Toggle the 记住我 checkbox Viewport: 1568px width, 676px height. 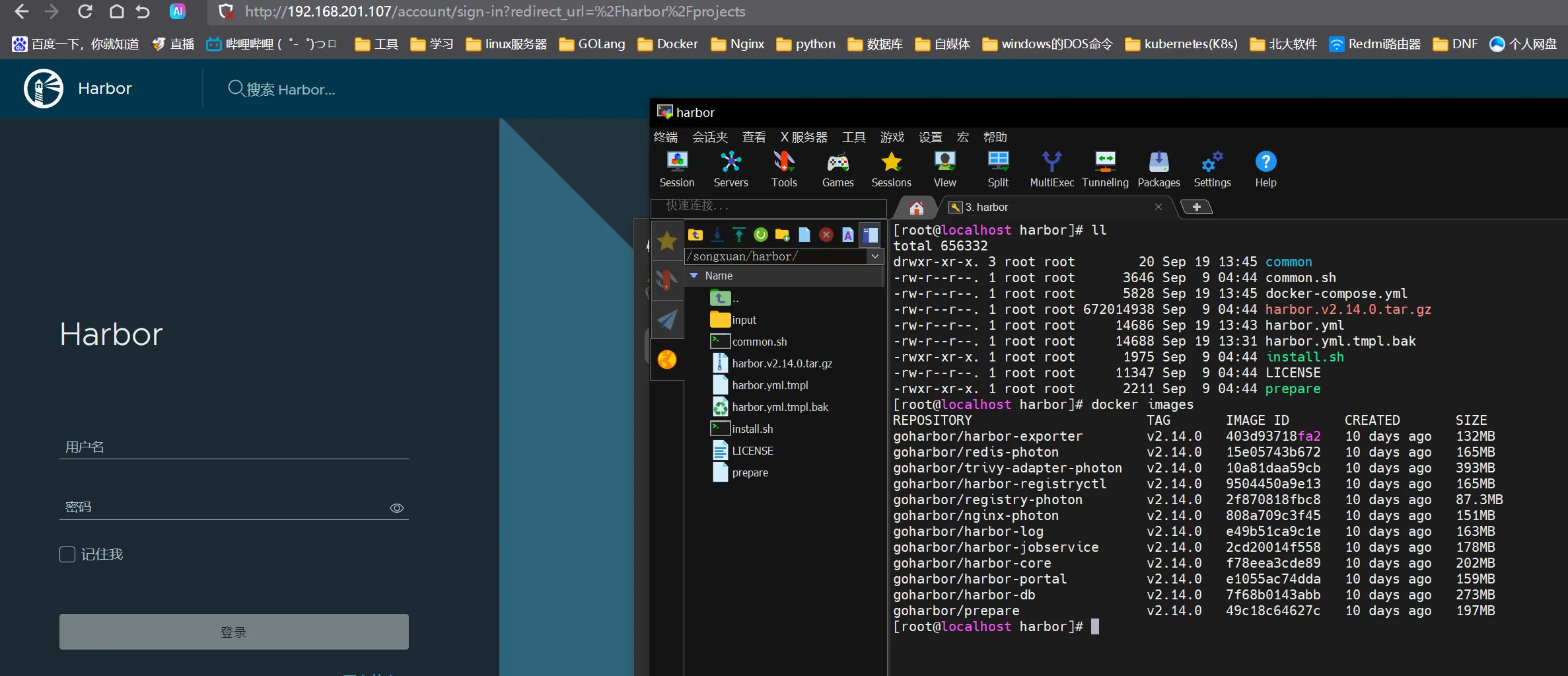67,554
